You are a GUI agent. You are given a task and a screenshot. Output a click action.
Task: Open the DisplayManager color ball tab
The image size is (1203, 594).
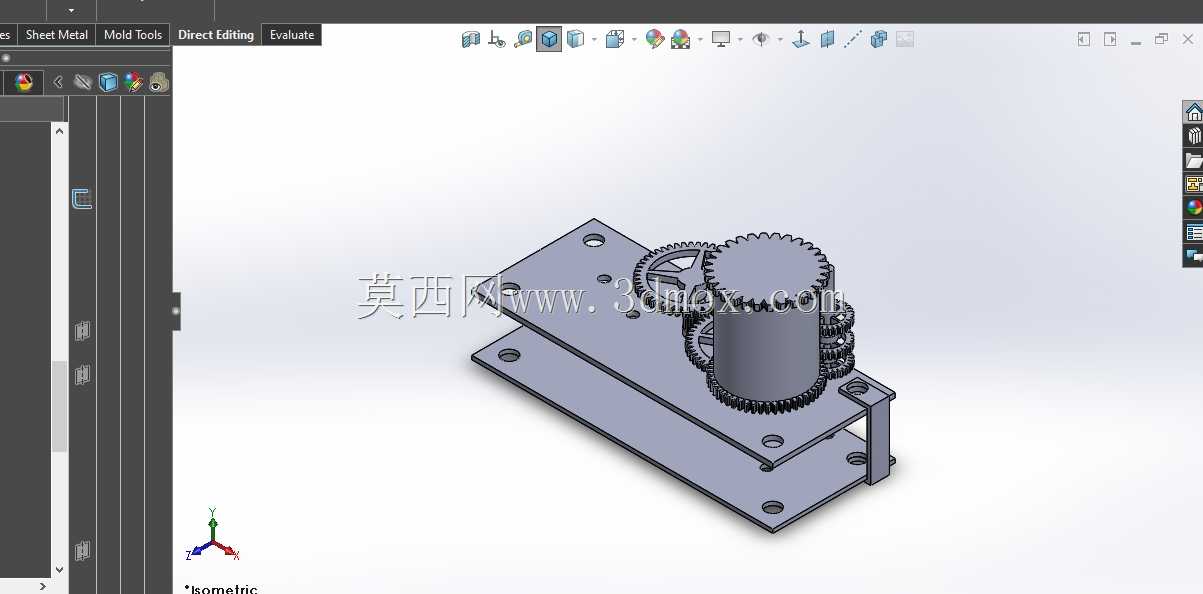tap(24, 82)
